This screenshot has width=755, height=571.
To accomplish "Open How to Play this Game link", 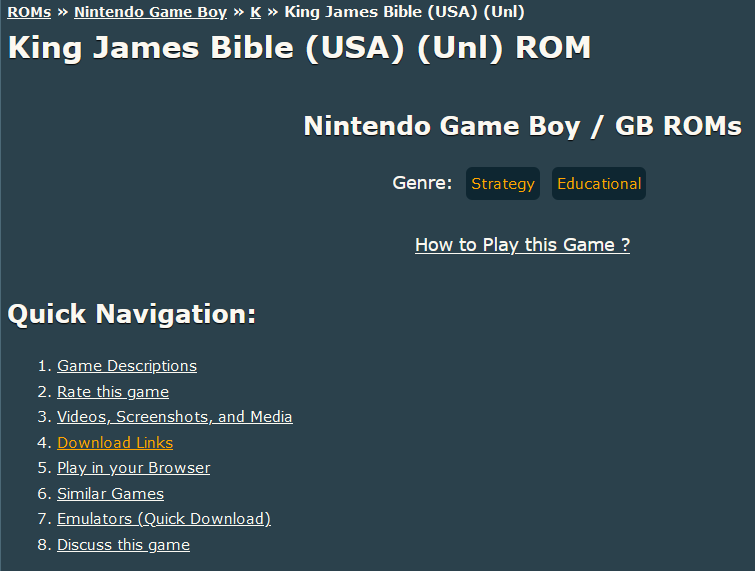I will point(522,245).
